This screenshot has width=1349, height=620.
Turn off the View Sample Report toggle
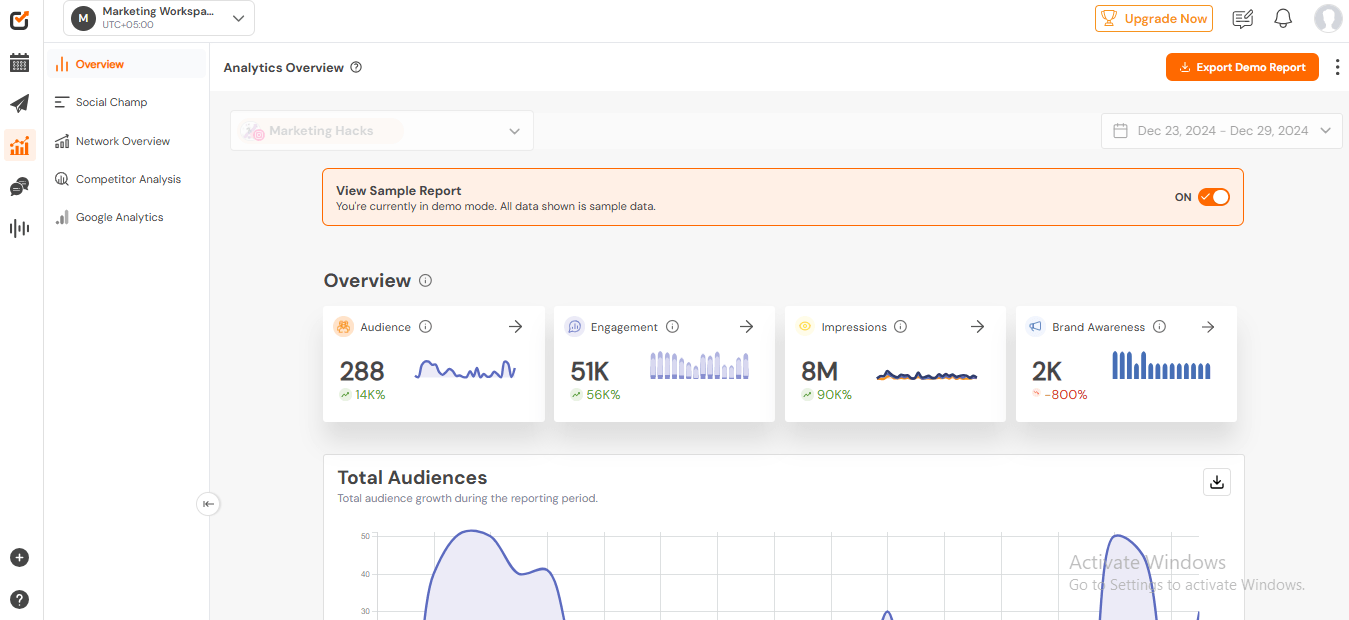pos(1214,197)
